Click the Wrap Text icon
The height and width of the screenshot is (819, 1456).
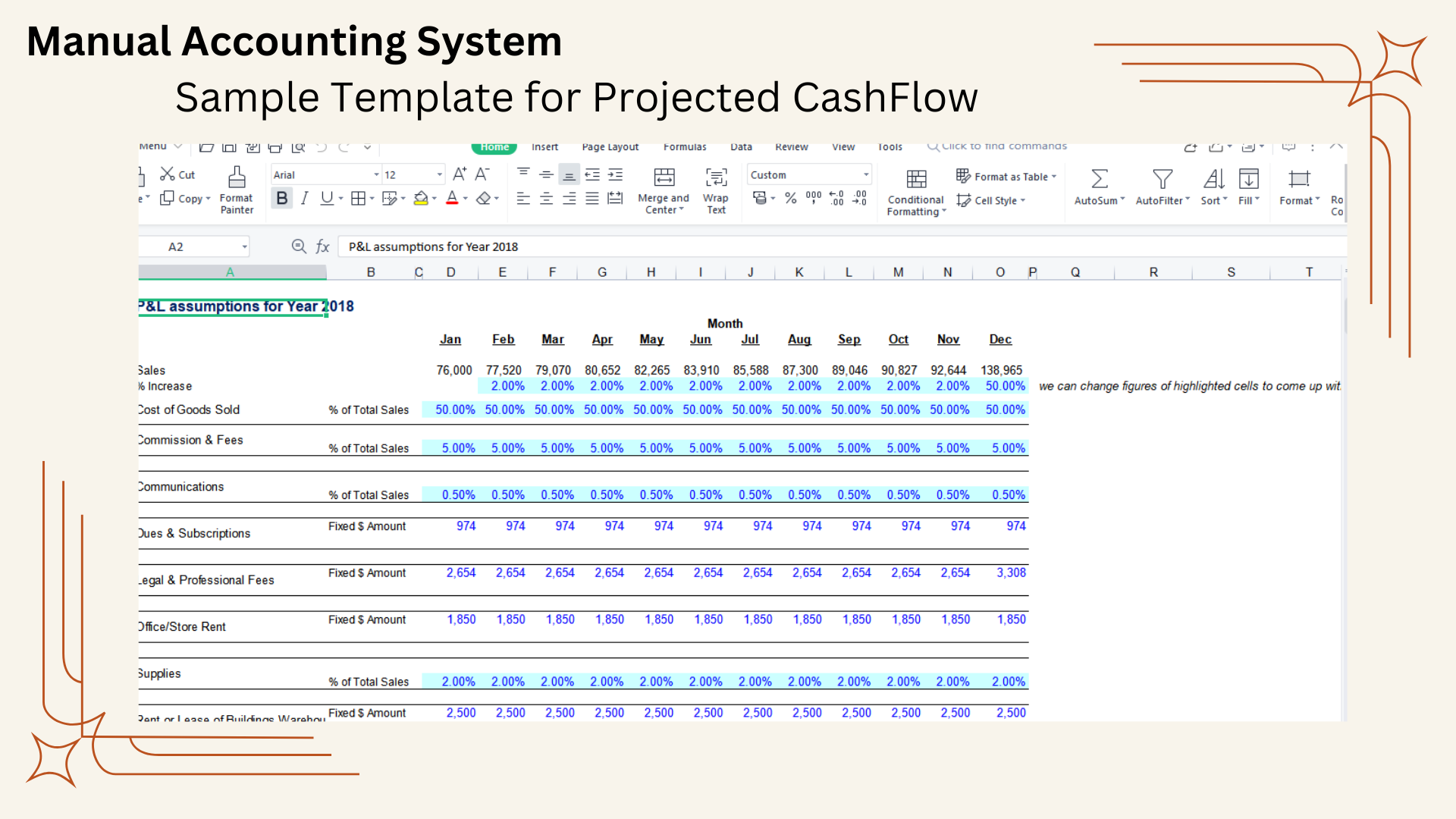pos(716,177)
